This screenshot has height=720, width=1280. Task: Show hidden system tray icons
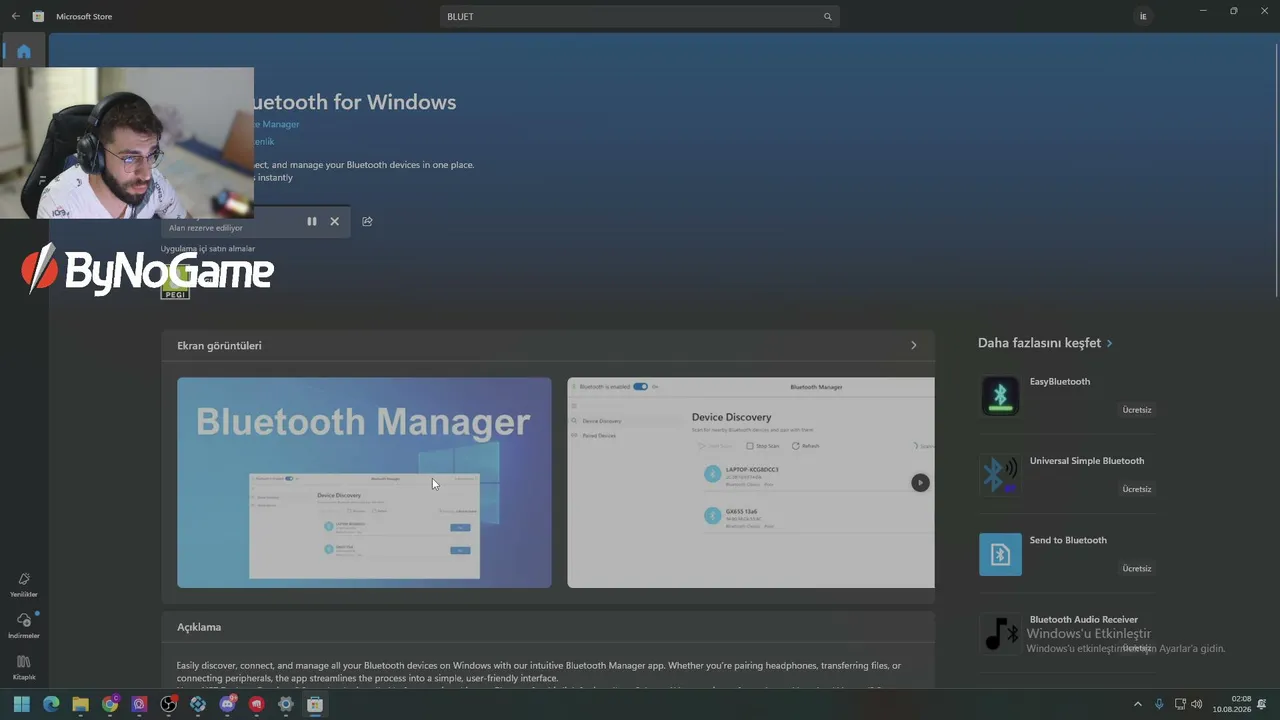click(x=1137, y=704)
